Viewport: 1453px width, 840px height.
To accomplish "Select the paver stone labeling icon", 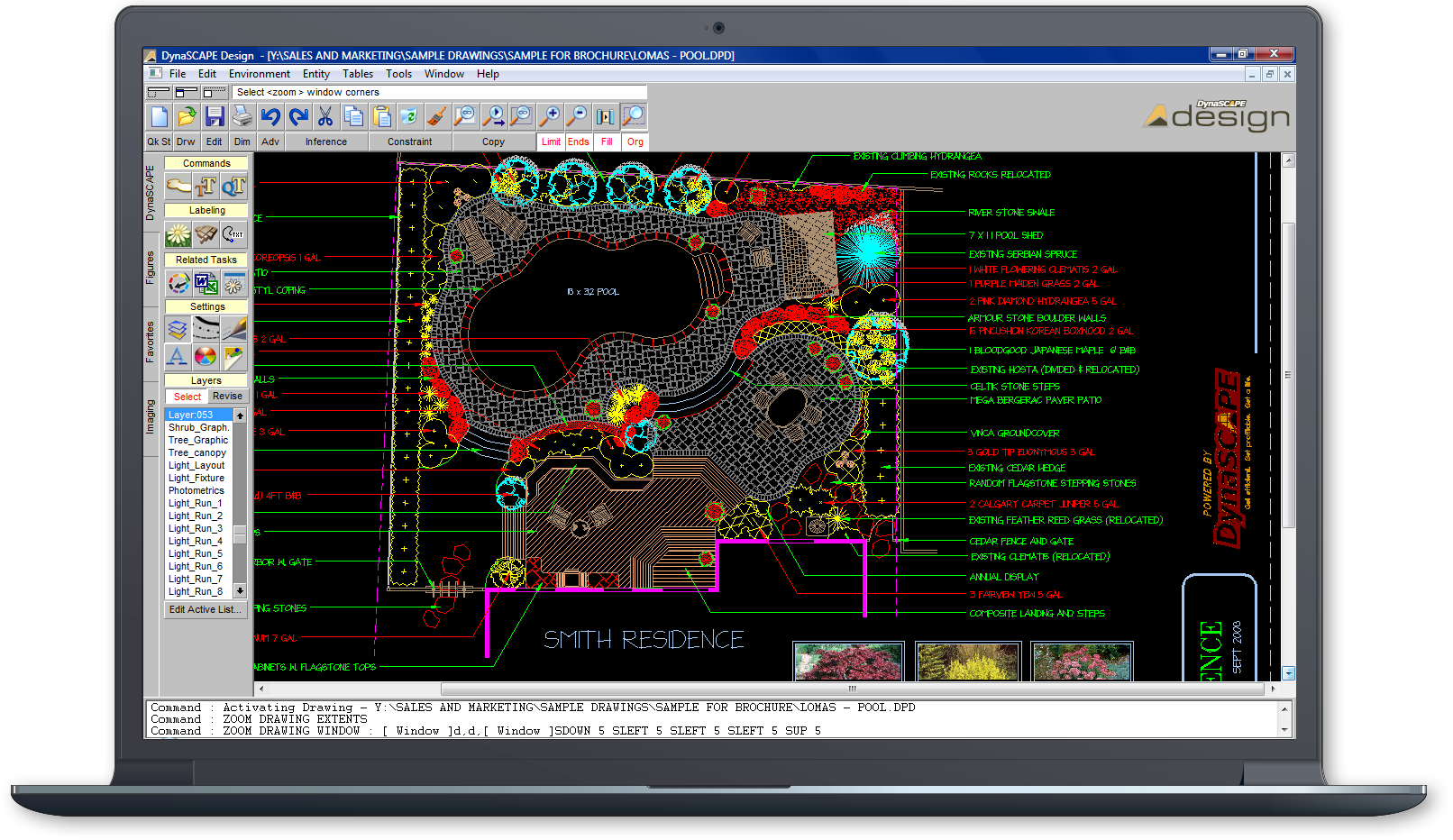I will coord(206,235).
